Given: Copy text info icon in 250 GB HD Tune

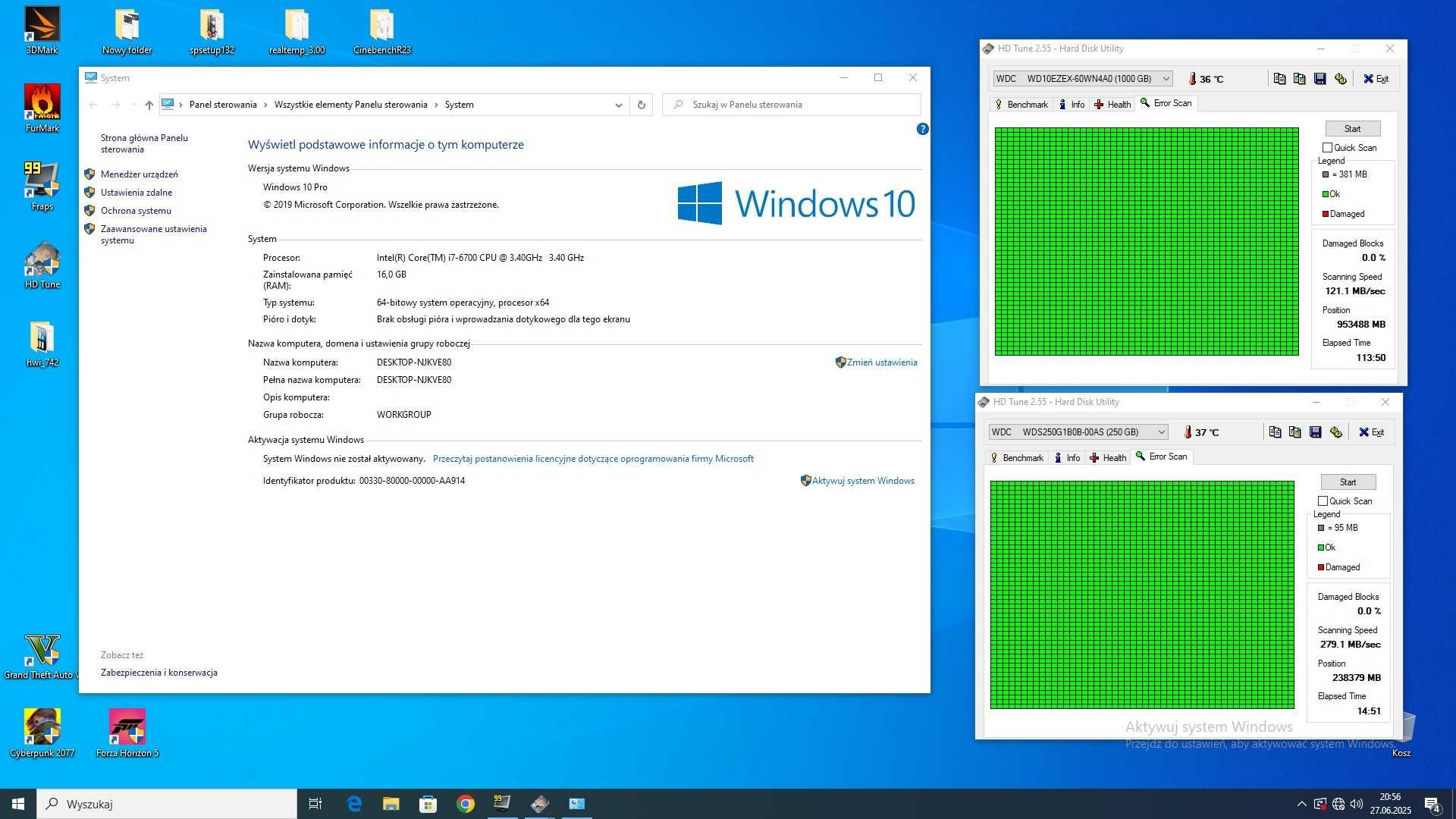Looking at the screenshot, I should pos(1276,432).
